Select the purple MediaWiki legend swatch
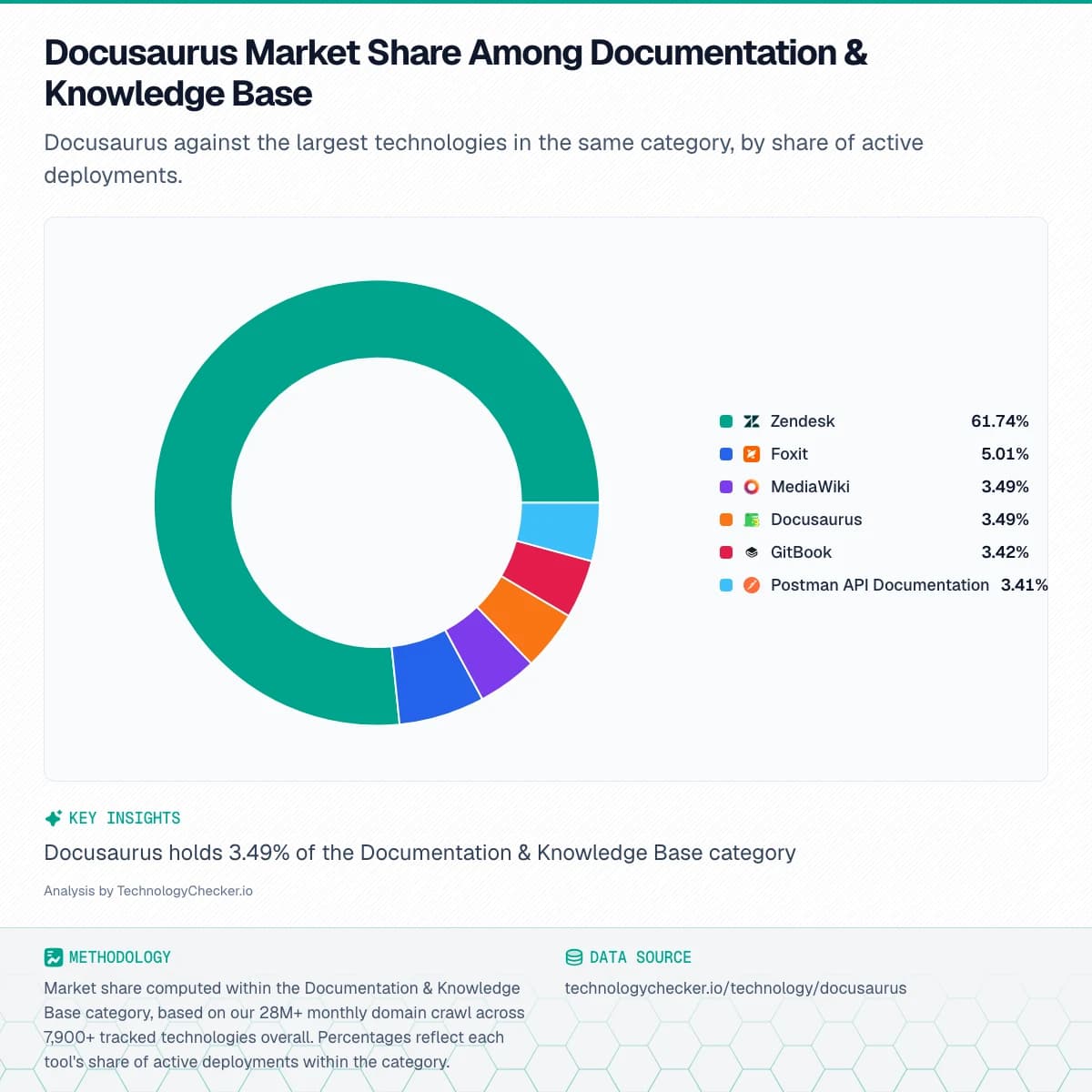Screen dimensions: 1092x1092 [x=726, y=487]
